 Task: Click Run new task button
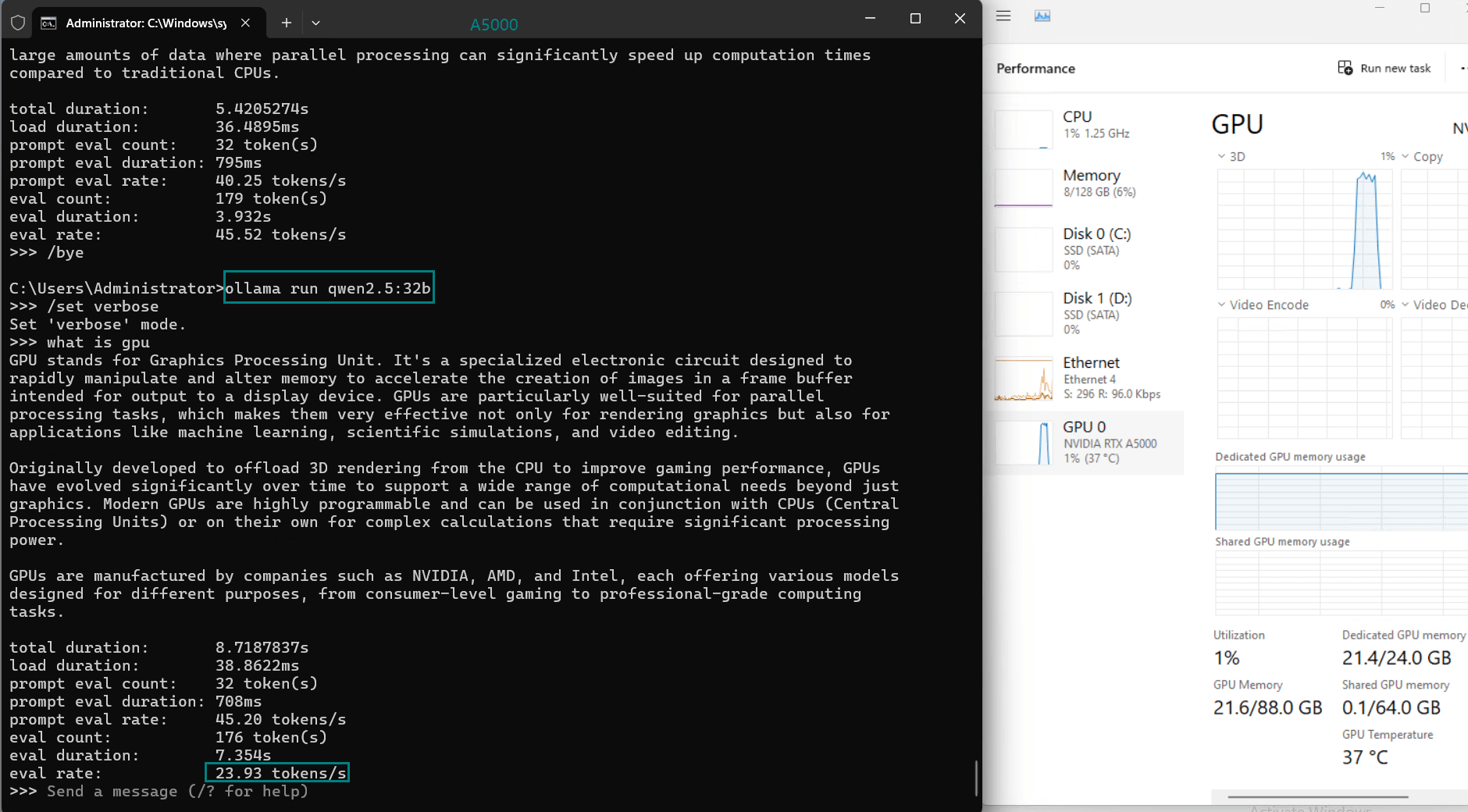(1384, 68)
